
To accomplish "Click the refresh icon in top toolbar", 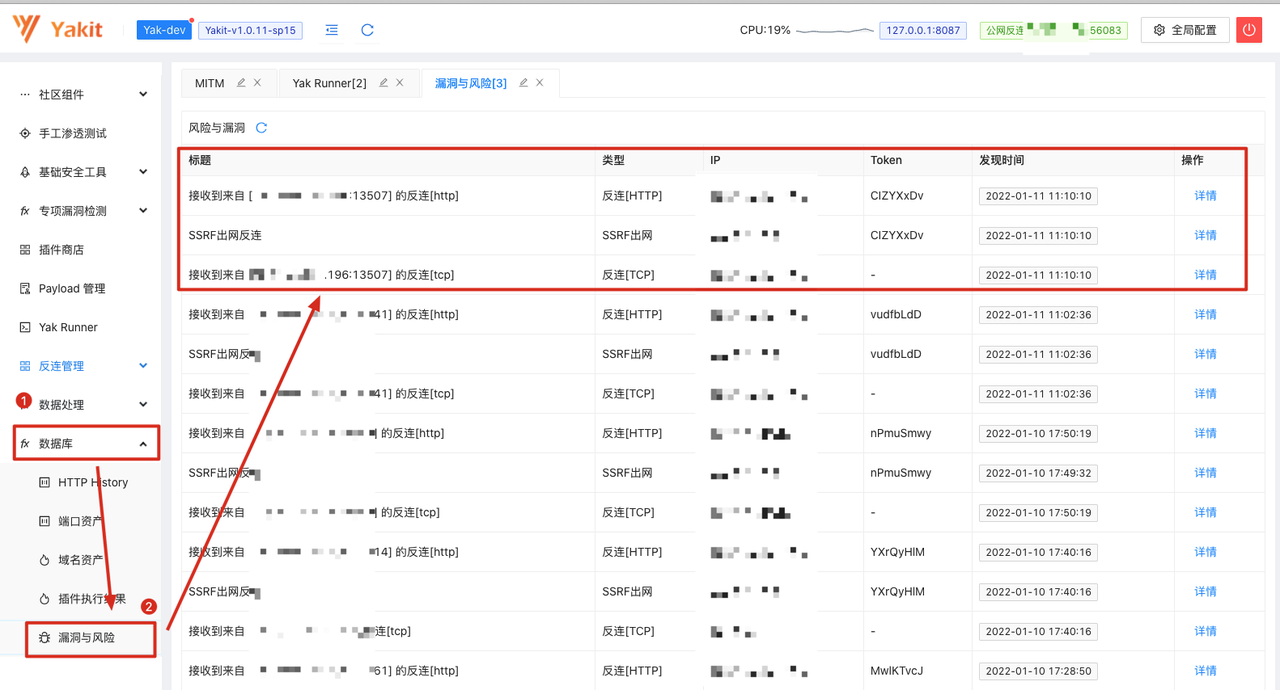I will 367,30.
